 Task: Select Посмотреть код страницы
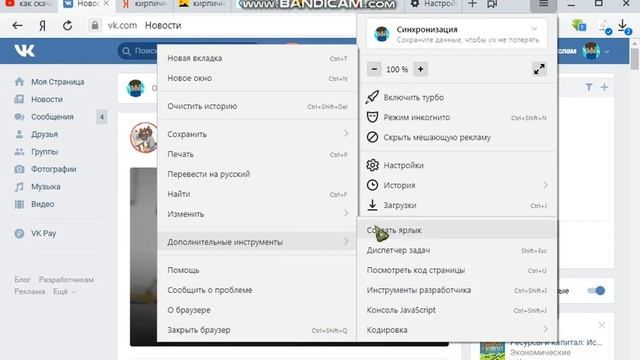pos(457,270)
